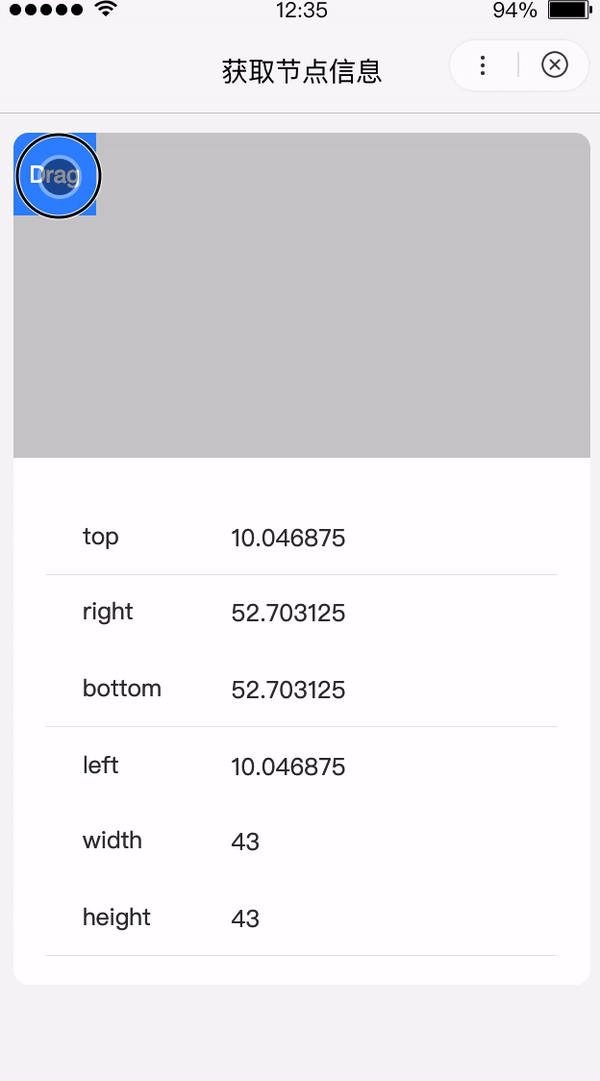The height and width of the screenshot is (1081, 600).
Task: Tap the Wi-Fi icon in the status bar
Action: [x=104, y=11]
